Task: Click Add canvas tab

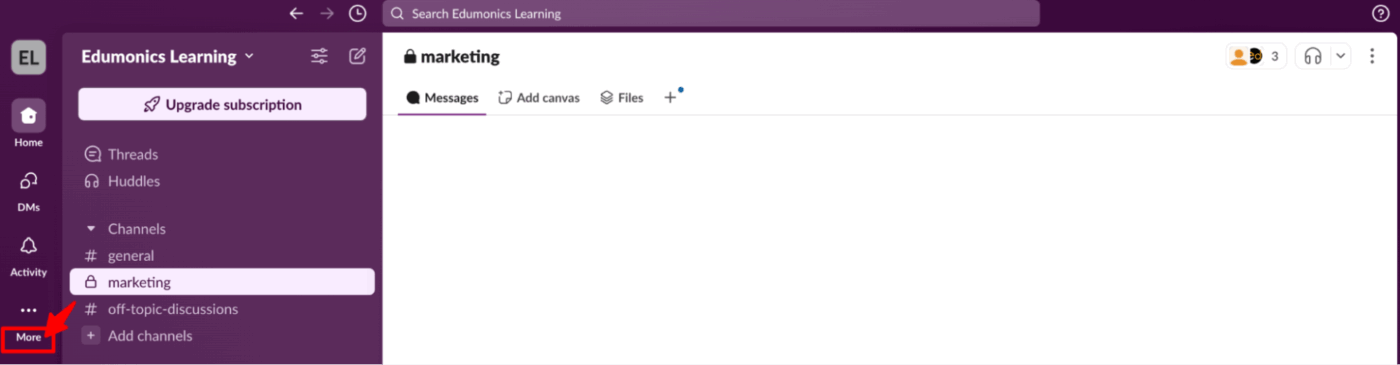Action: point(539,98)
